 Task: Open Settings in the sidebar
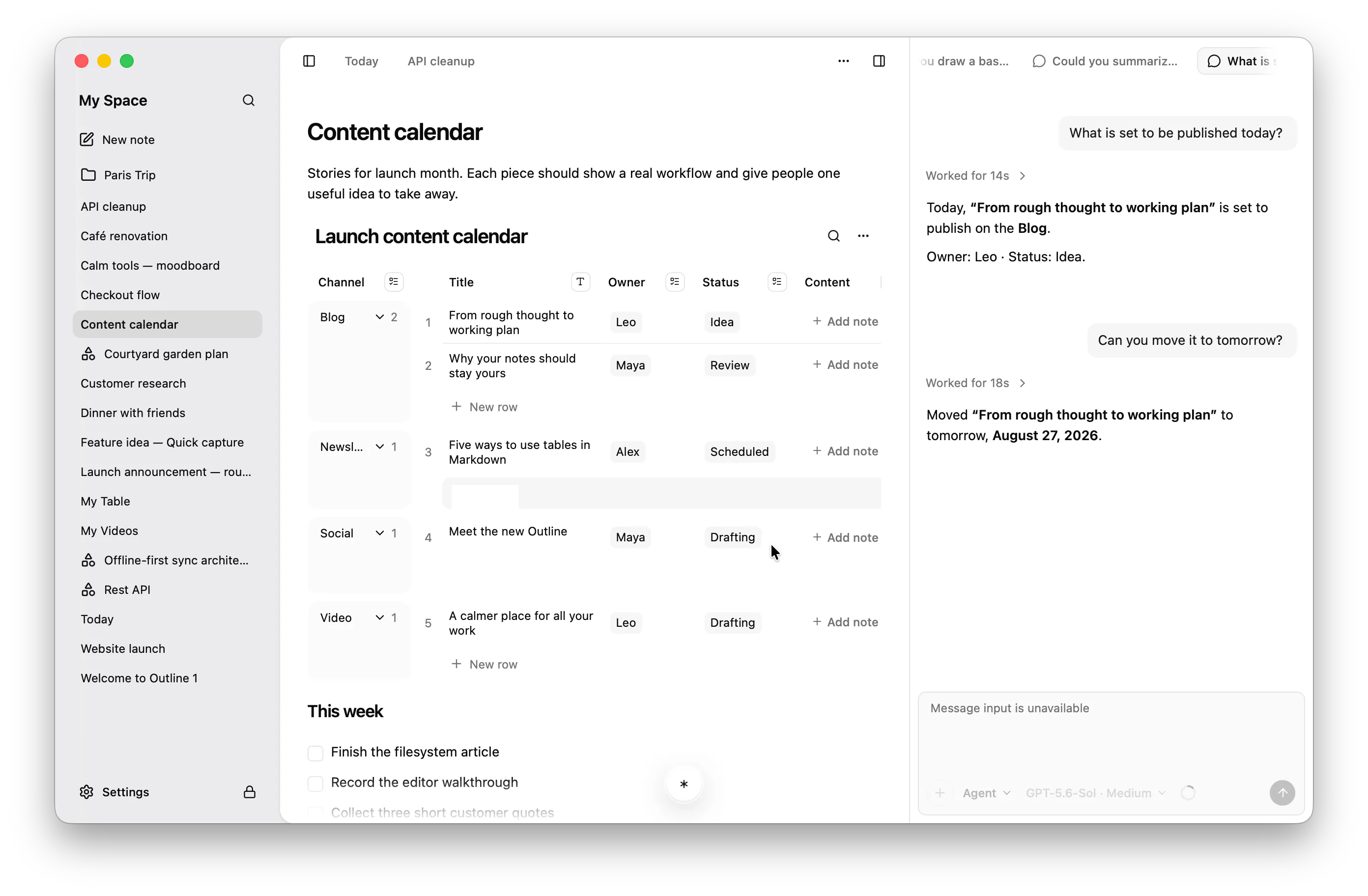[x=114, y=791]
